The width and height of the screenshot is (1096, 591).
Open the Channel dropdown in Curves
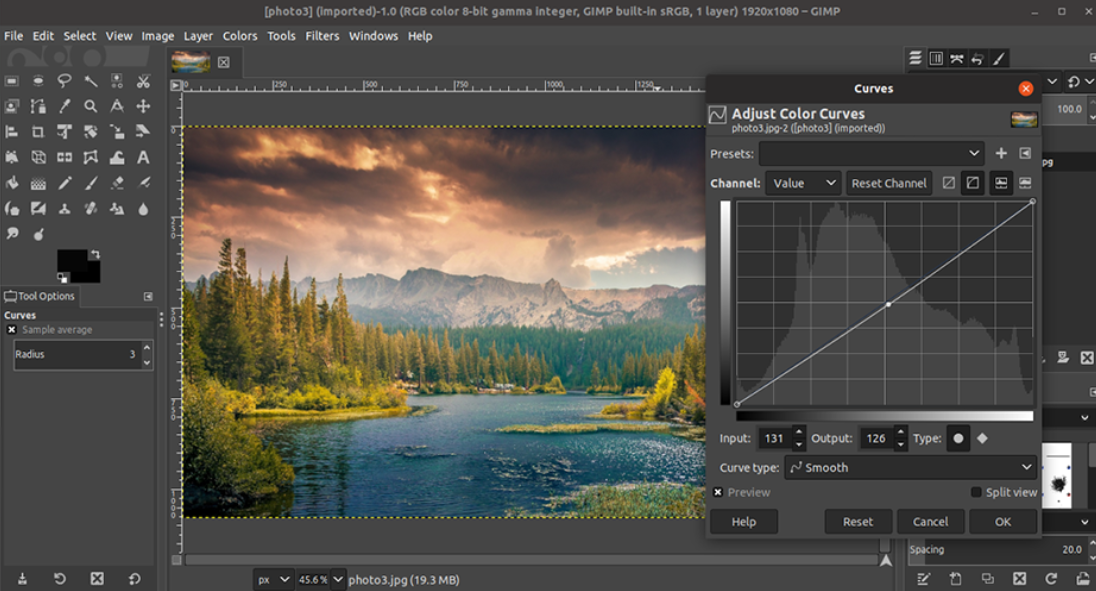coord(802,183)
